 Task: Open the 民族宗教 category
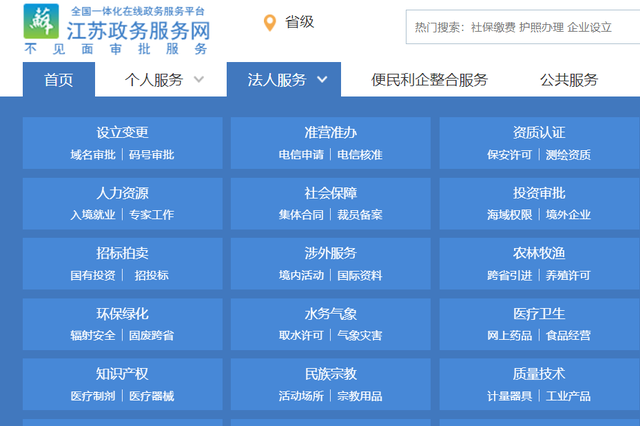(x=331, y=374)
